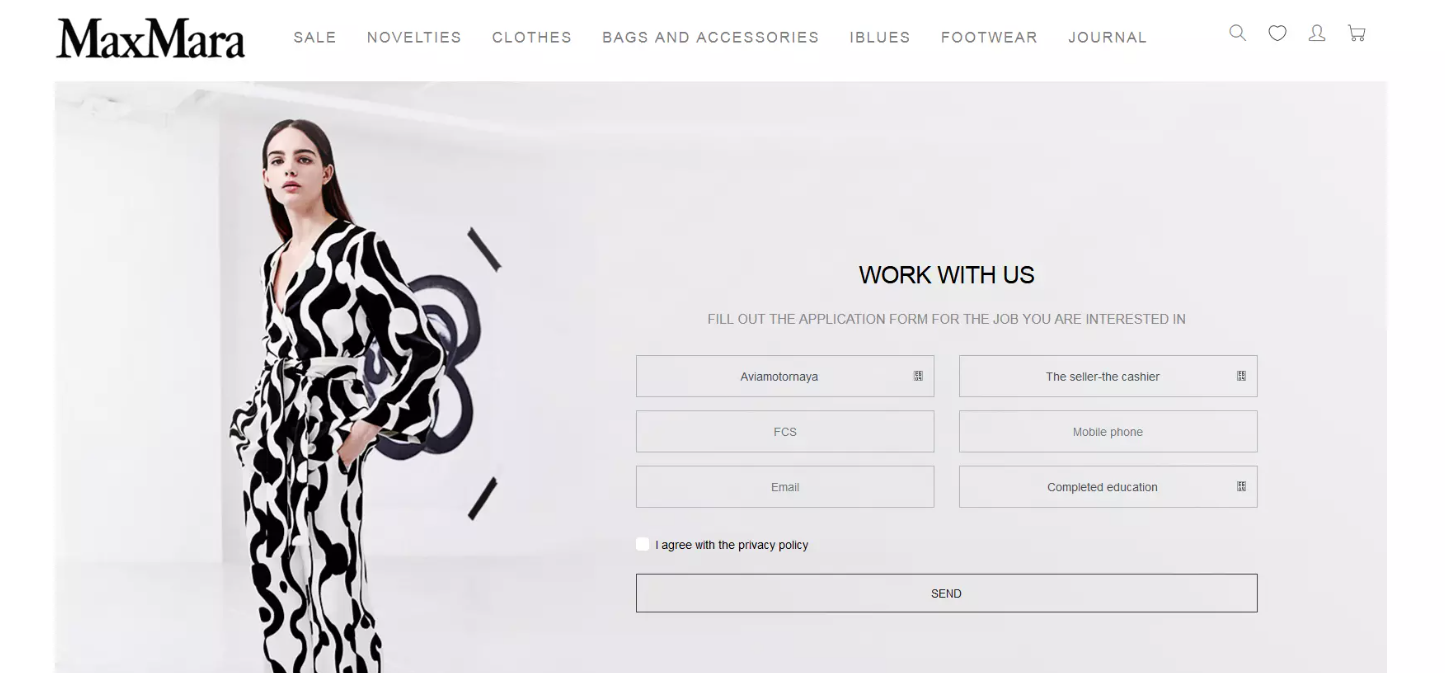Focus the Email input field
Screen dimensions: 1445x673
(785, 487)
